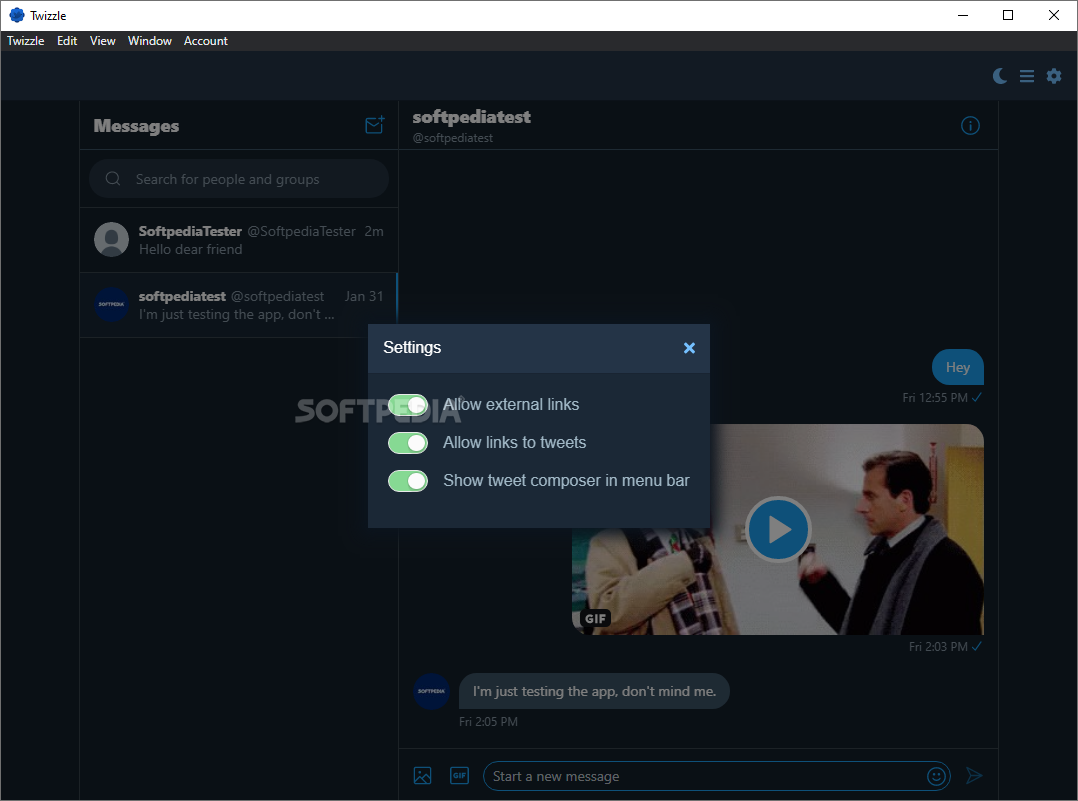Click Search for people and groups field
Screen dimensions: 1078x801
[x=239, y=179]
